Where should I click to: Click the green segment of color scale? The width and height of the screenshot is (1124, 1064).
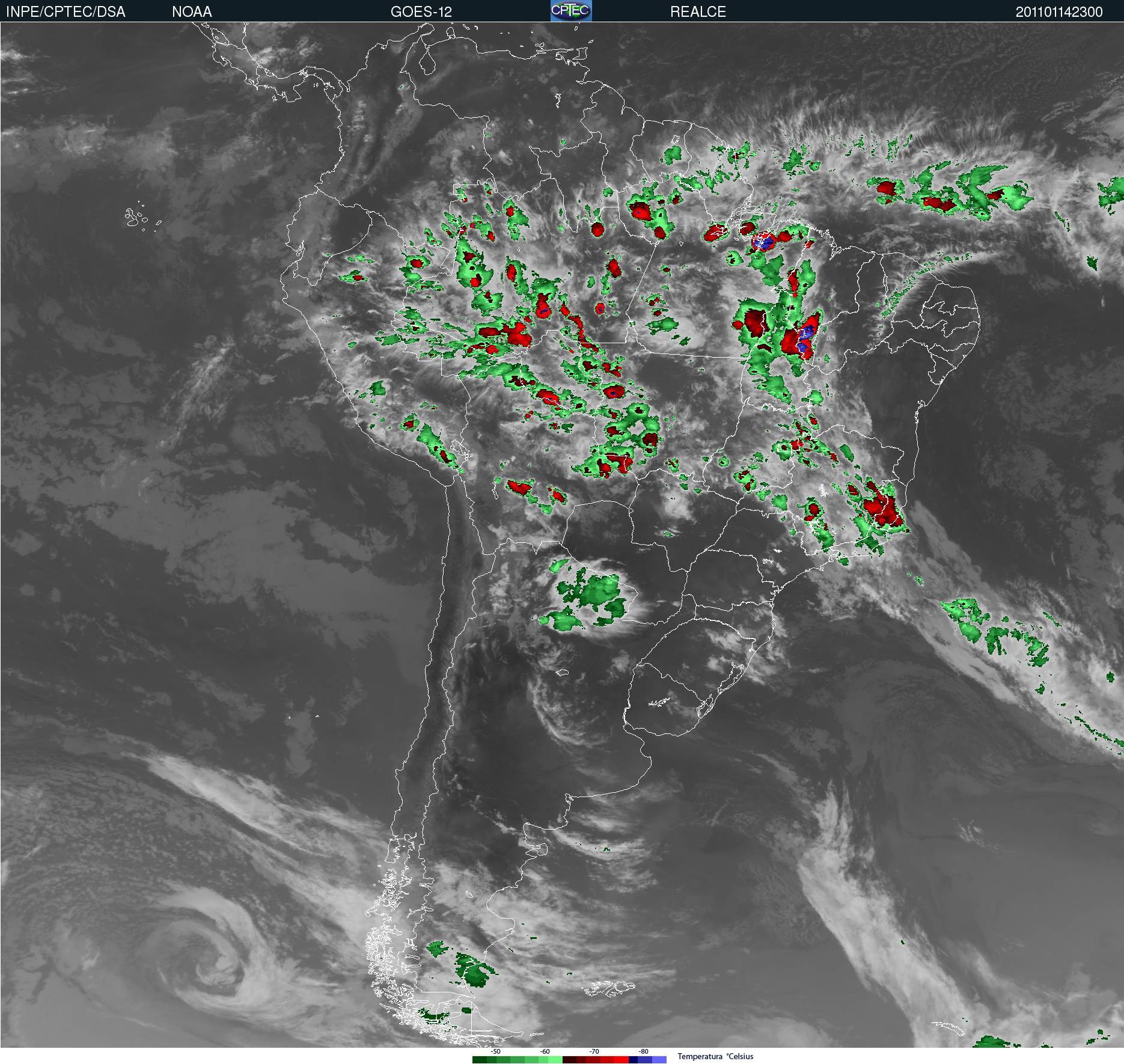[518, 1060]
